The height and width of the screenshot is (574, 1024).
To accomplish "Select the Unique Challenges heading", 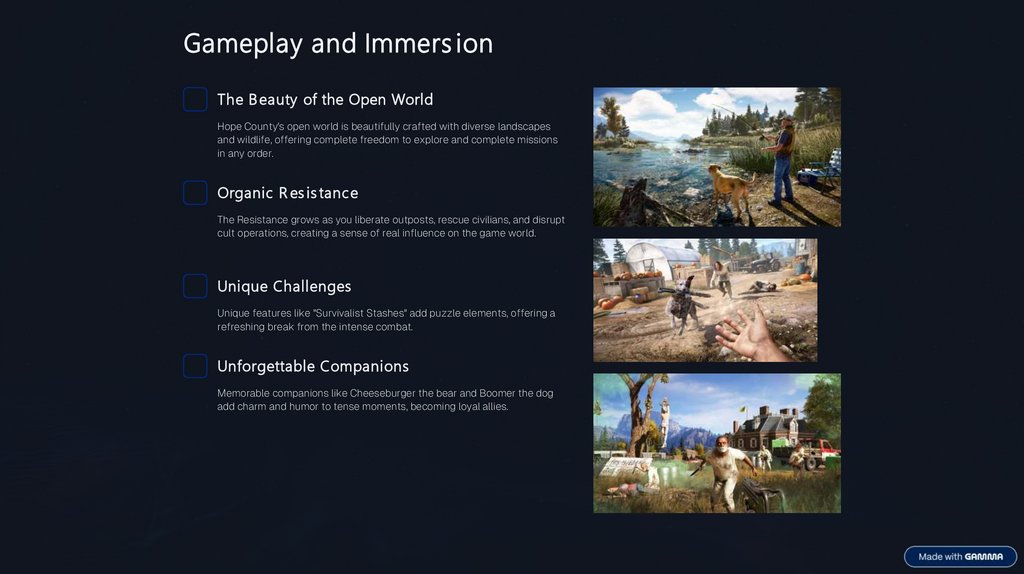I will 284,286.
